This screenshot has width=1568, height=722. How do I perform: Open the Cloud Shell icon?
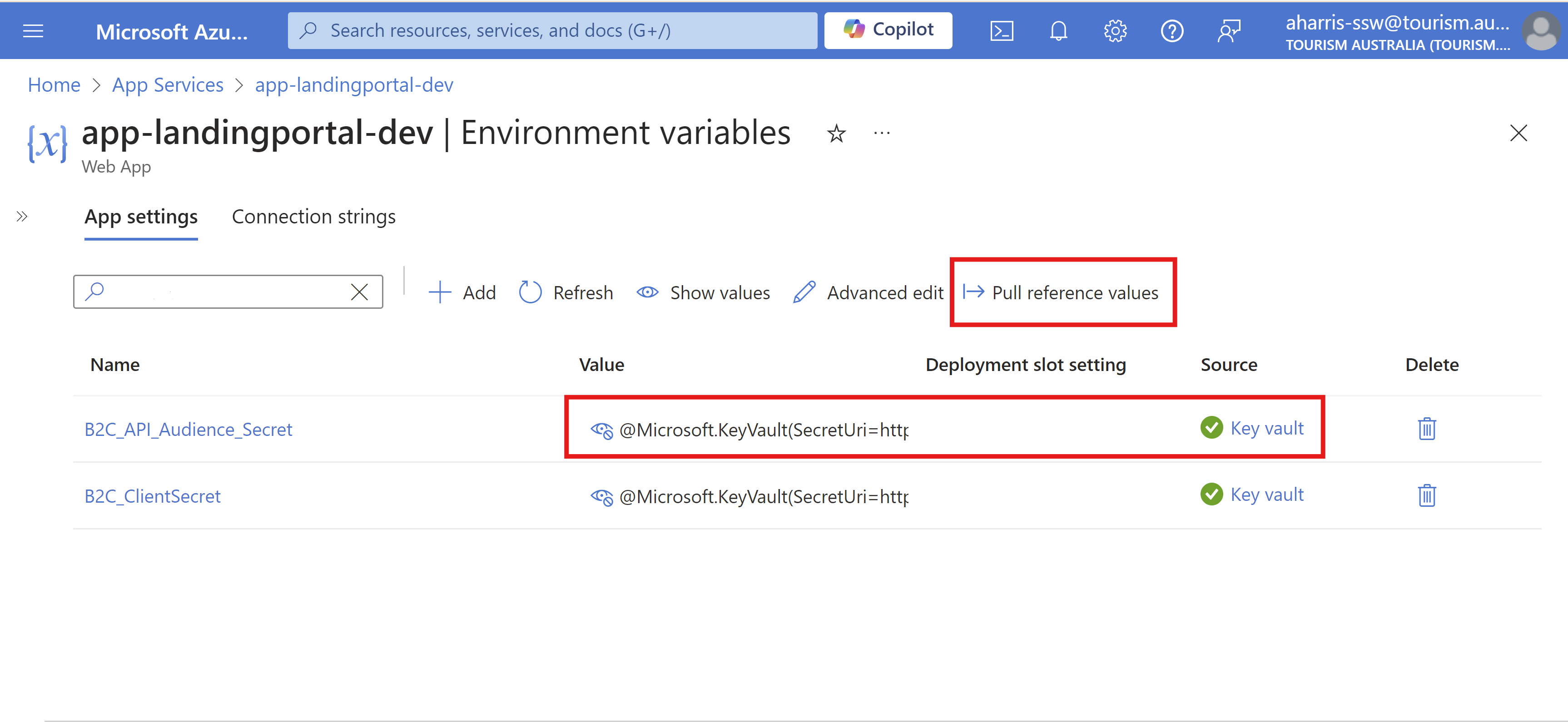1001,30
